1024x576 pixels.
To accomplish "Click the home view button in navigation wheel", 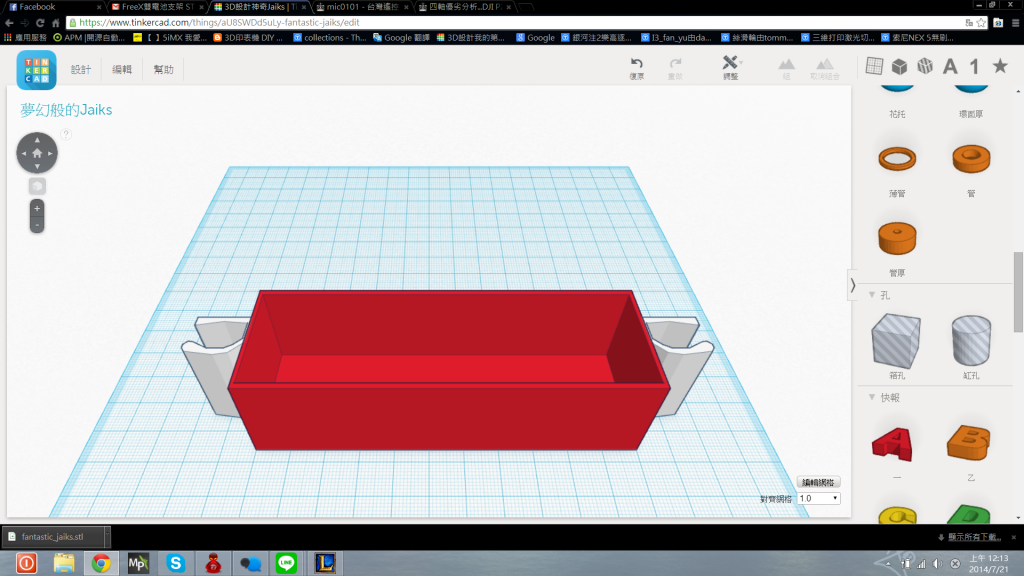I will pos(37,153).
